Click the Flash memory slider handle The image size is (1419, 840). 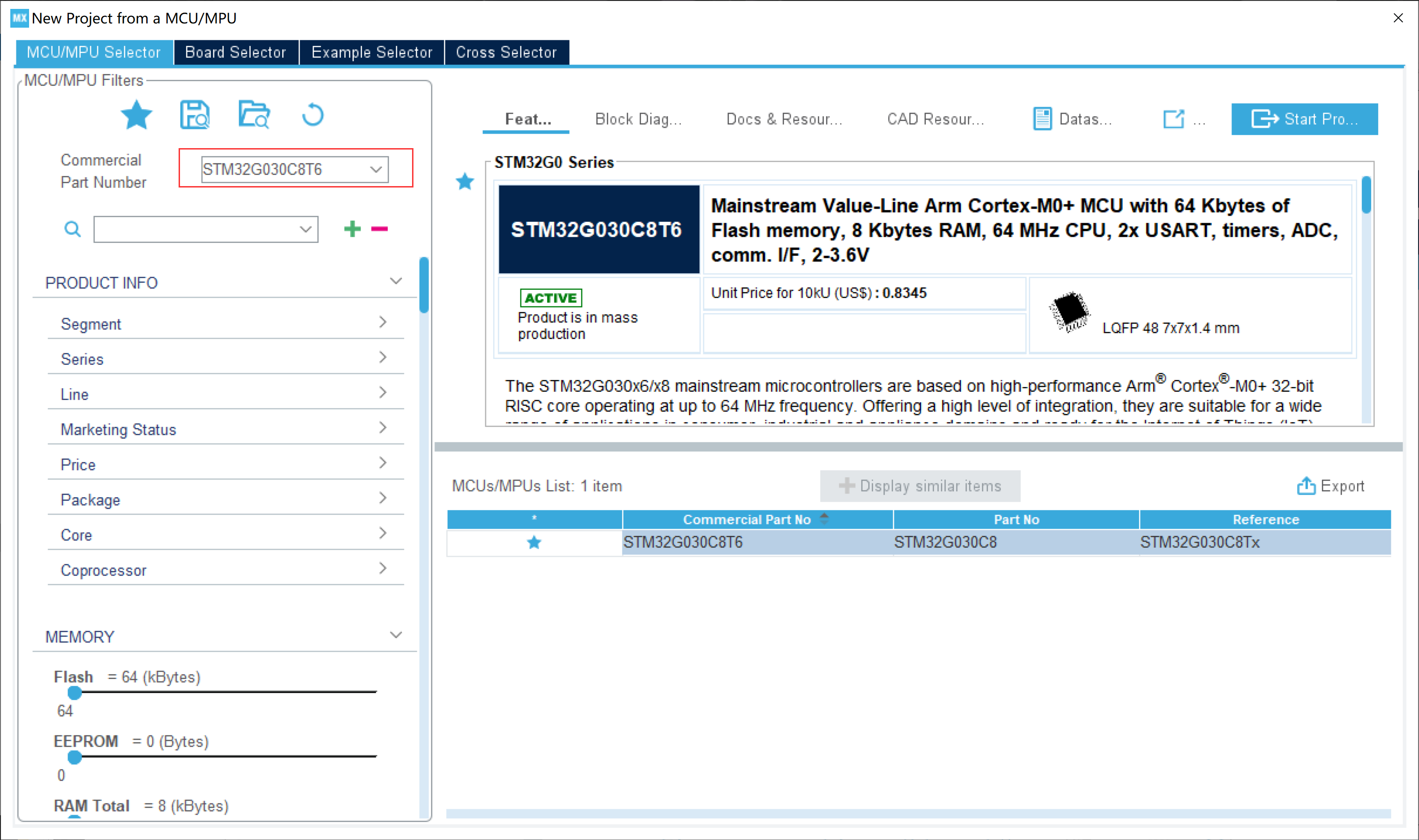(74, 692)
